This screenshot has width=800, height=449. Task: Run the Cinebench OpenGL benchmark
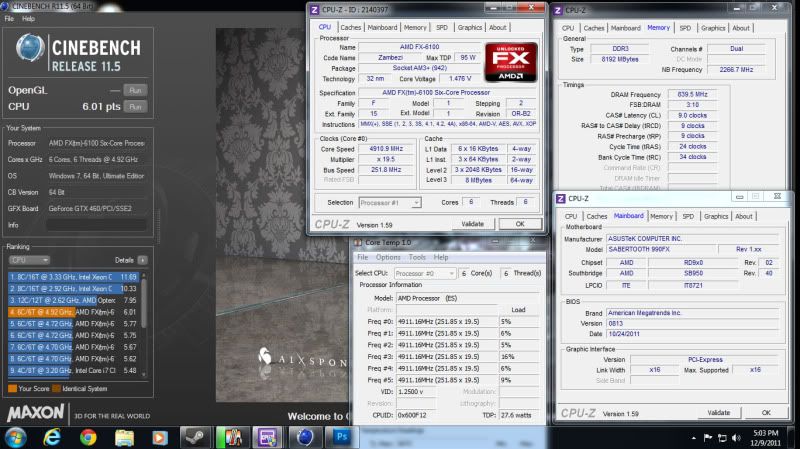(135, 90)
